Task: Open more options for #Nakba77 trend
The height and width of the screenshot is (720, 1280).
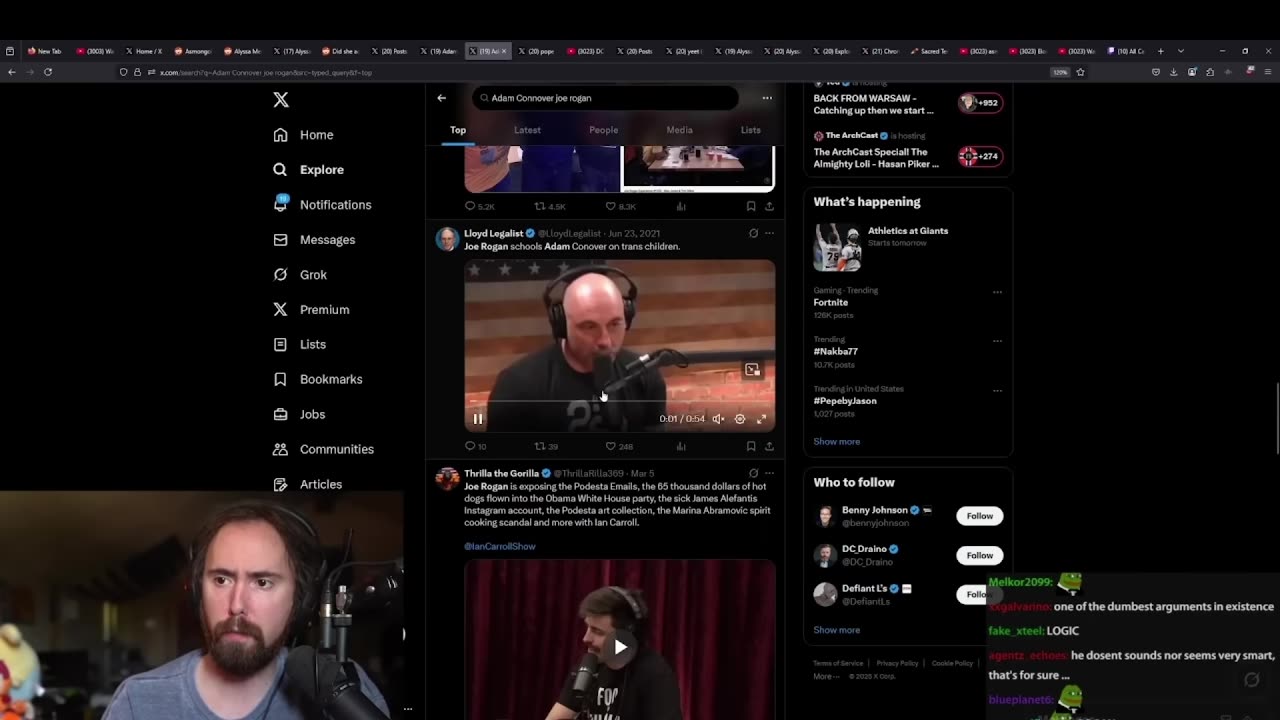Action: tap(997, 340)
